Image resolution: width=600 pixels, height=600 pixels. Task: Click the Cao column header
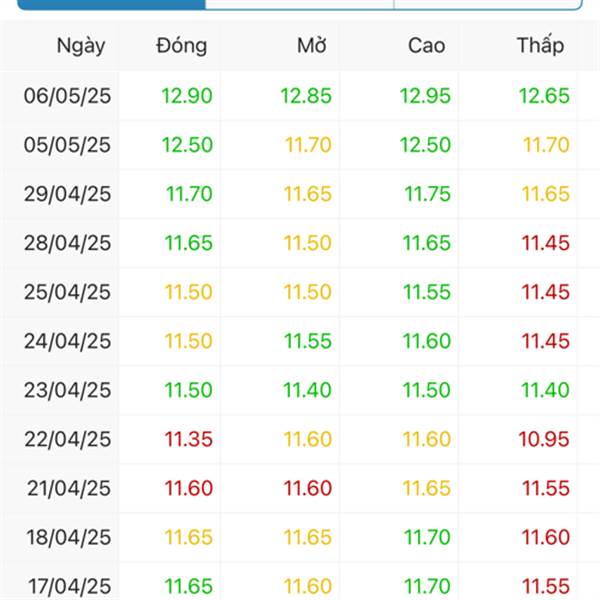pos(427,46)
